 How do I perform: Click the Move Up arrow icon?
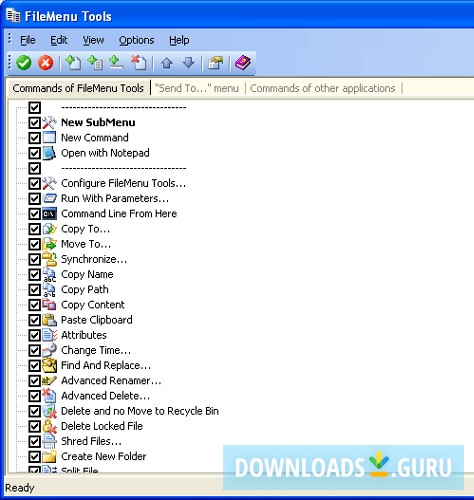pyautogui.click(x=167, y=63)
